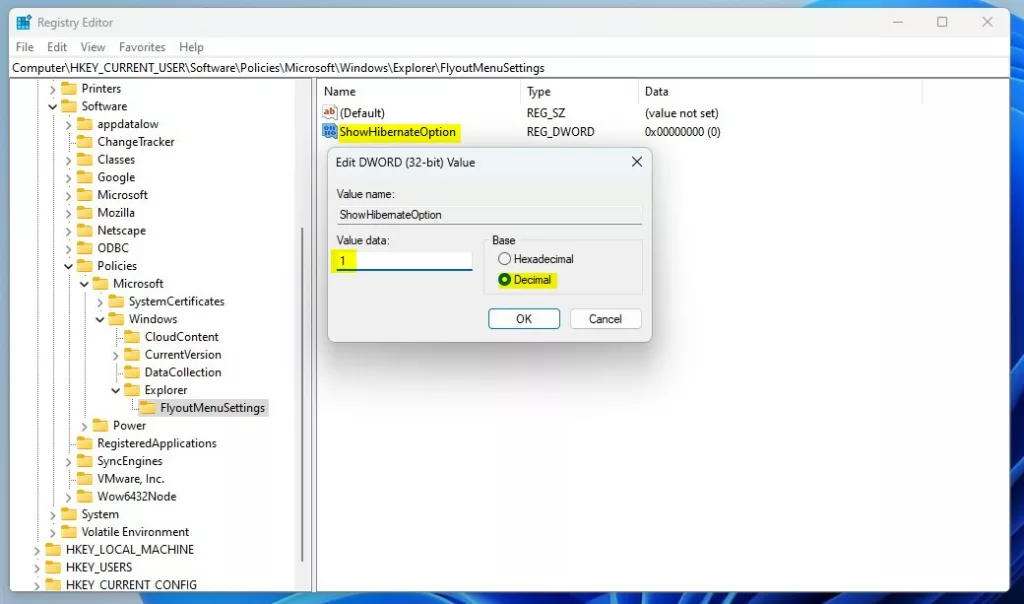Expand the Classes key
The image size is (1024, 604).
(x=68, y=159)
